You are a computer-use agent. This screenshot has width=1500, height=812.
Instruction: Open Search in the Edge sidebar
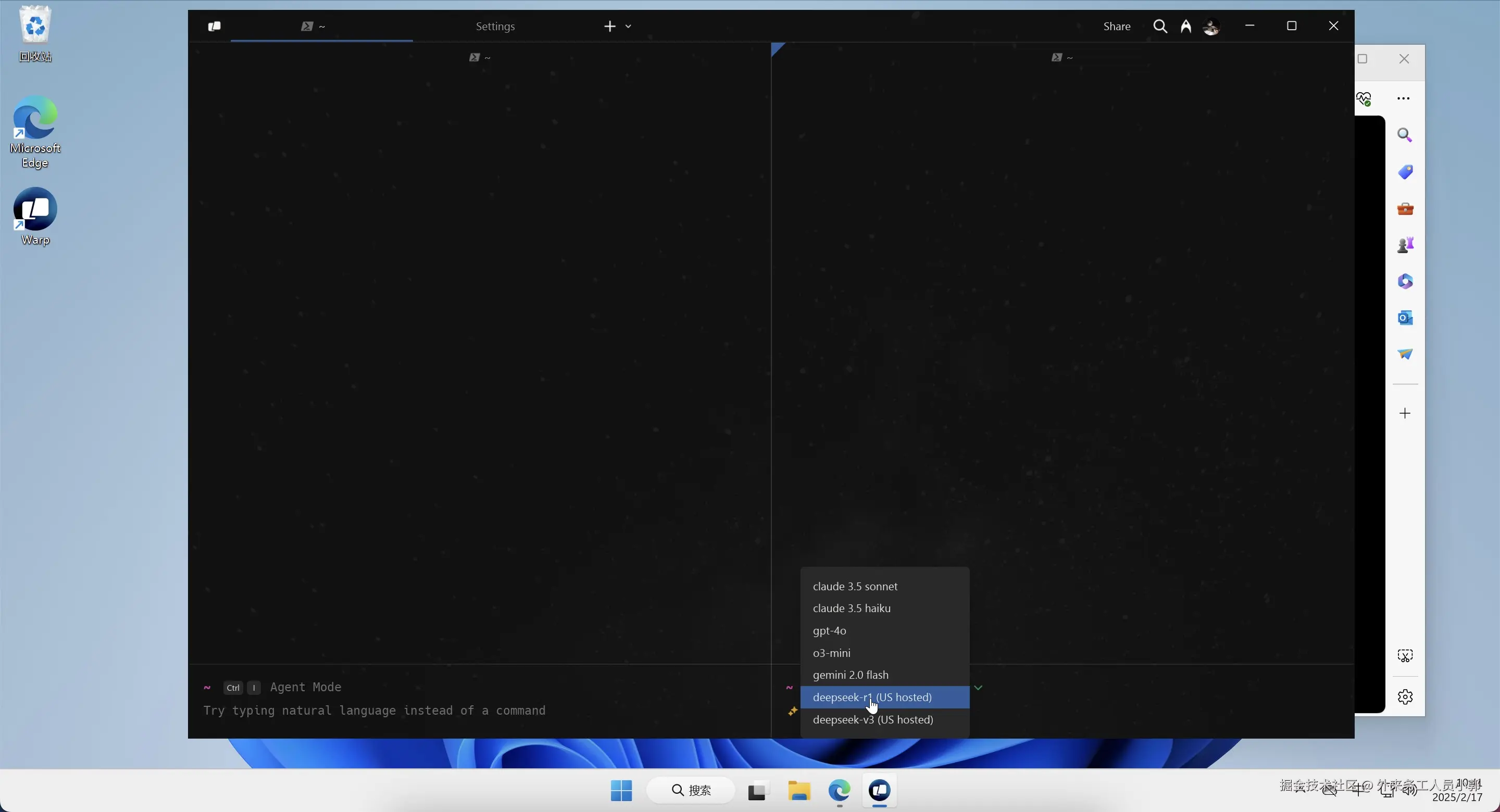1405,135
